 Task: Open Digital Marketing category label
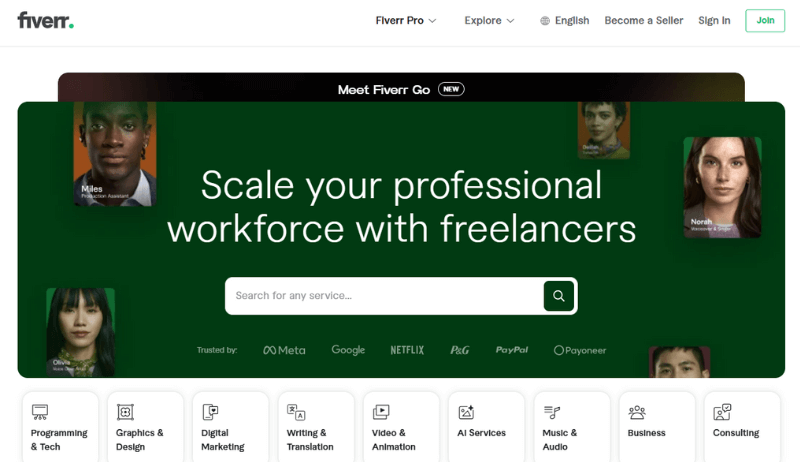click(222, 440)
